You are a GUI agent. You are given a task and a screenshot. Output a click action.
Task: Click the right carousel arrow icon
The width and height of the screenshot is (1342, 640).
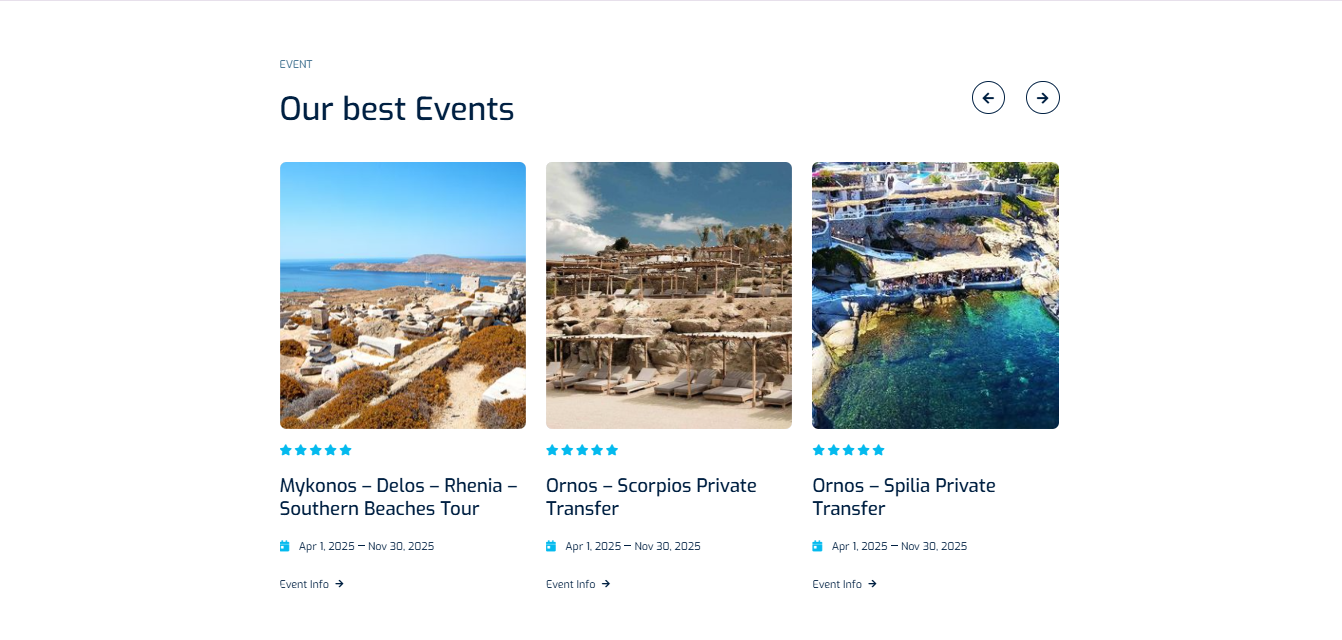point(1043,97)
